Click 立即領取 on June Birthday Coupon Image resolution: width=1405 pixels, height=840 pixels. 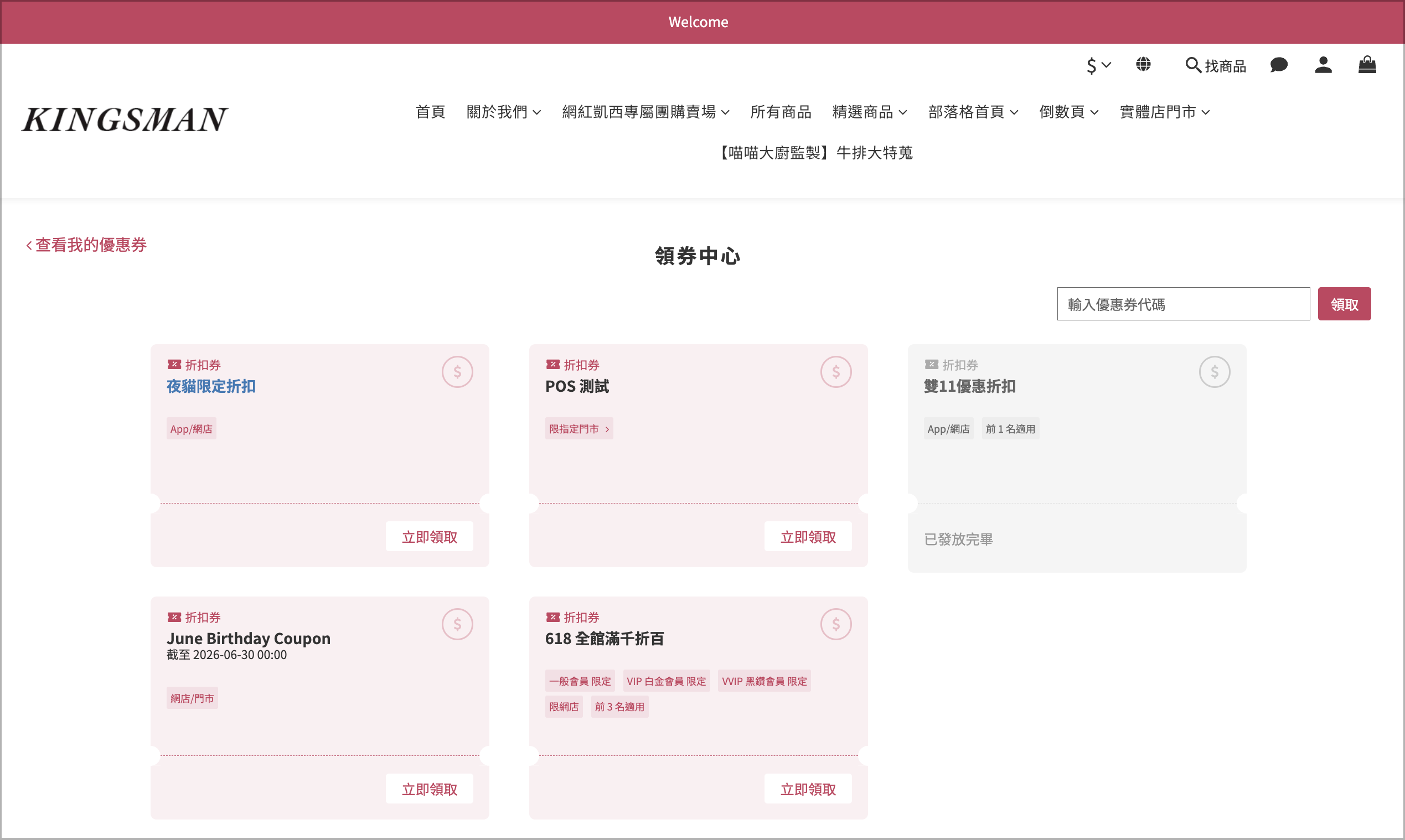click(x=429, y=789)
